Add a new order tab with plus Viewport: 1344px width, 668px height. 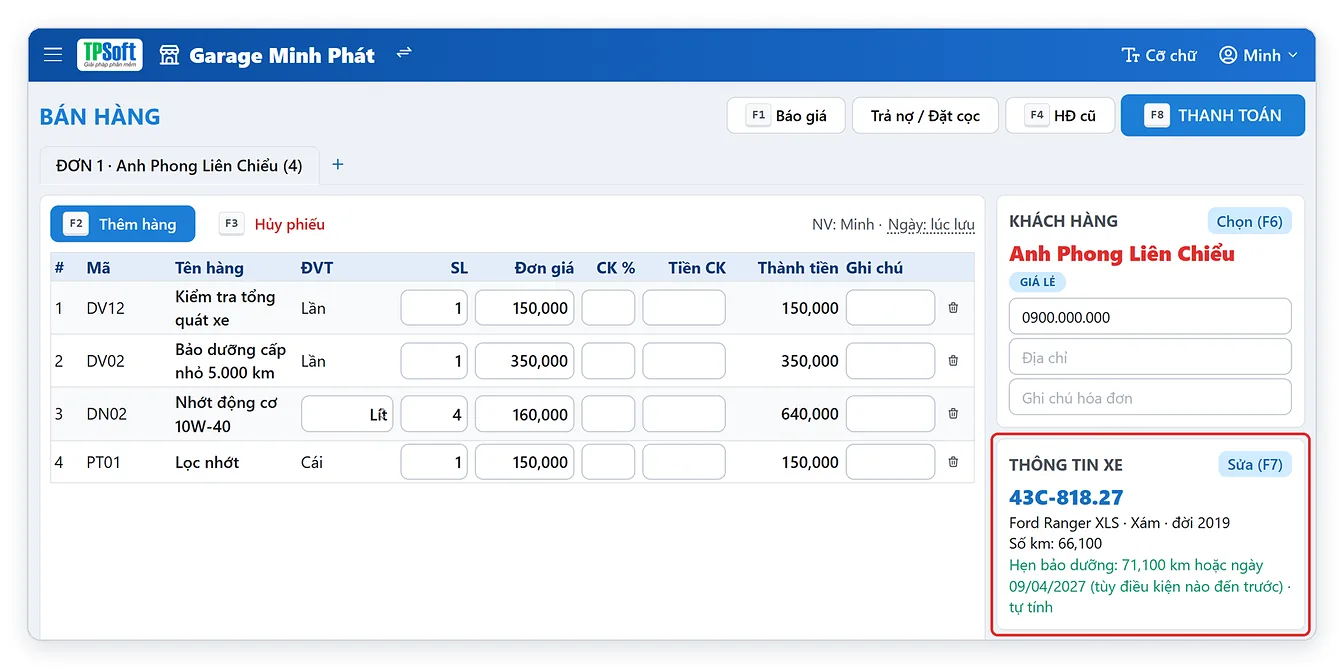[x=338, y=165]
